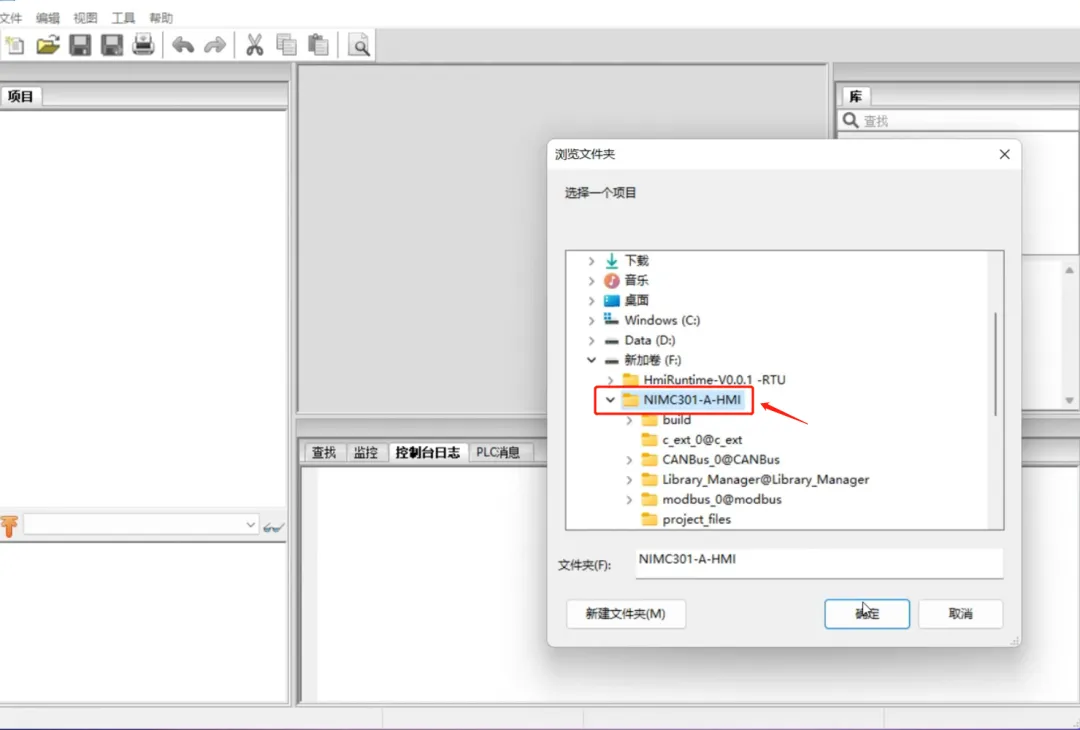The width and height of the screenshot is (1080, 730).
Task: Click the glasses icon beside the combo box
Action: pos(273,528)
